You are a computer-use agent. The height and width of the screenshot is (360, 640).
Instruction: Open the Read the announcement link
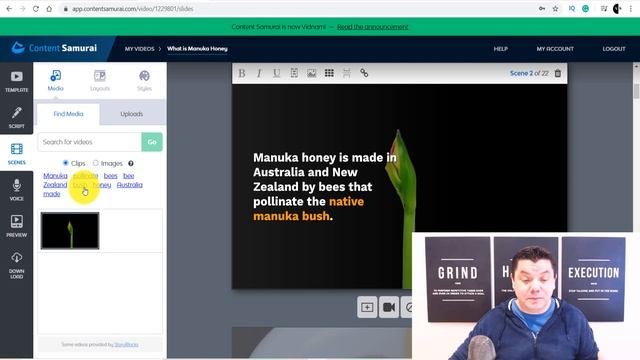tap(372, 27)
